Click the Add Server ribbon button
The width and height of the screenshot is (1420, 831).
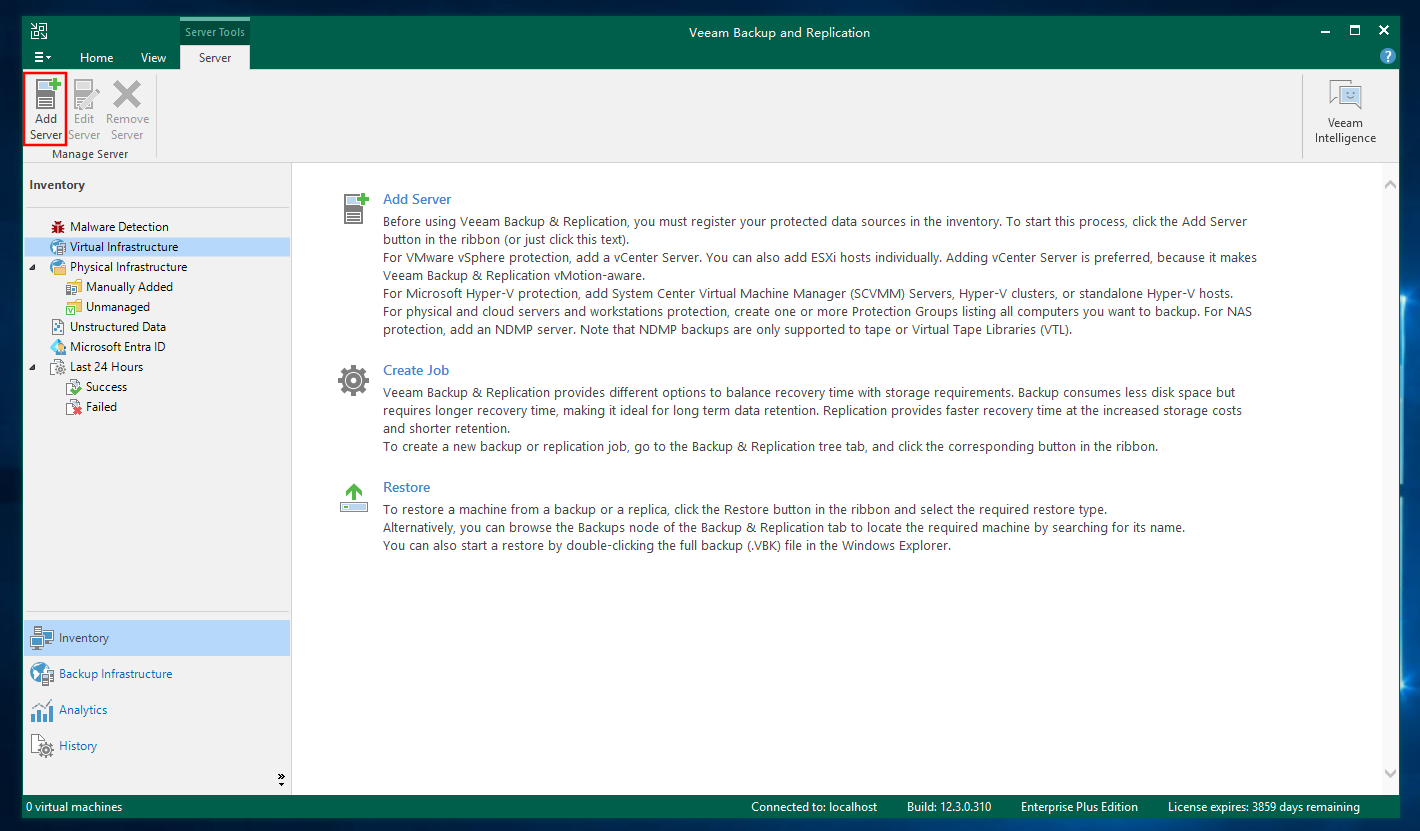click(45, 109)
